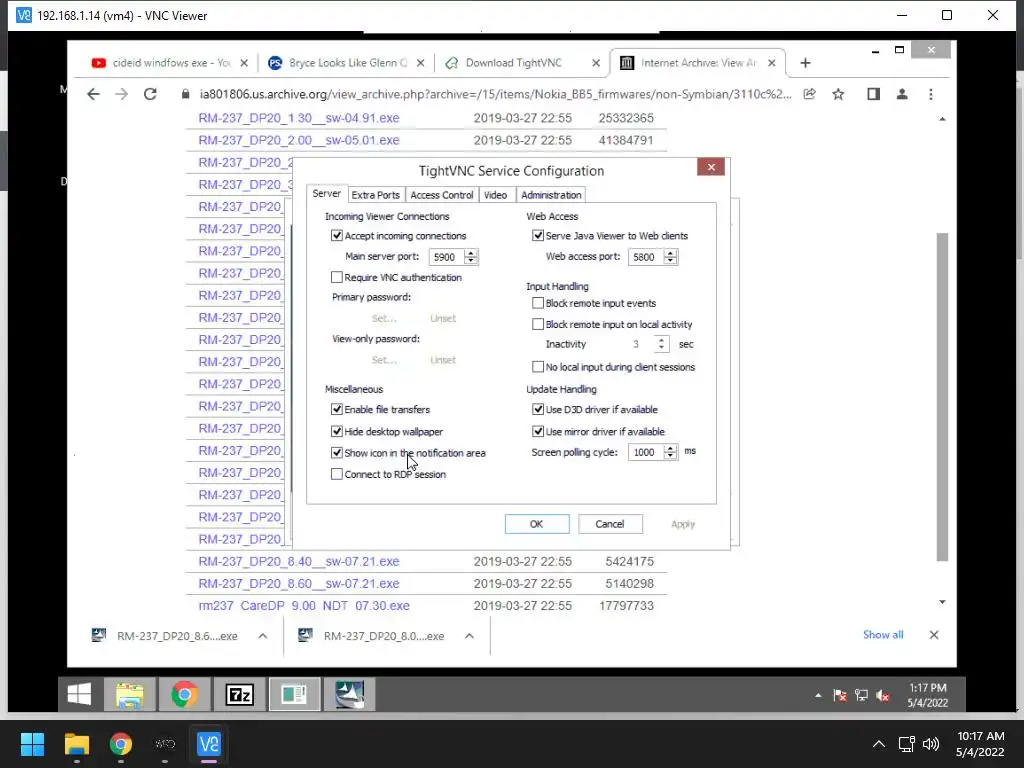Enable Block remote input events

coord(538,303)
